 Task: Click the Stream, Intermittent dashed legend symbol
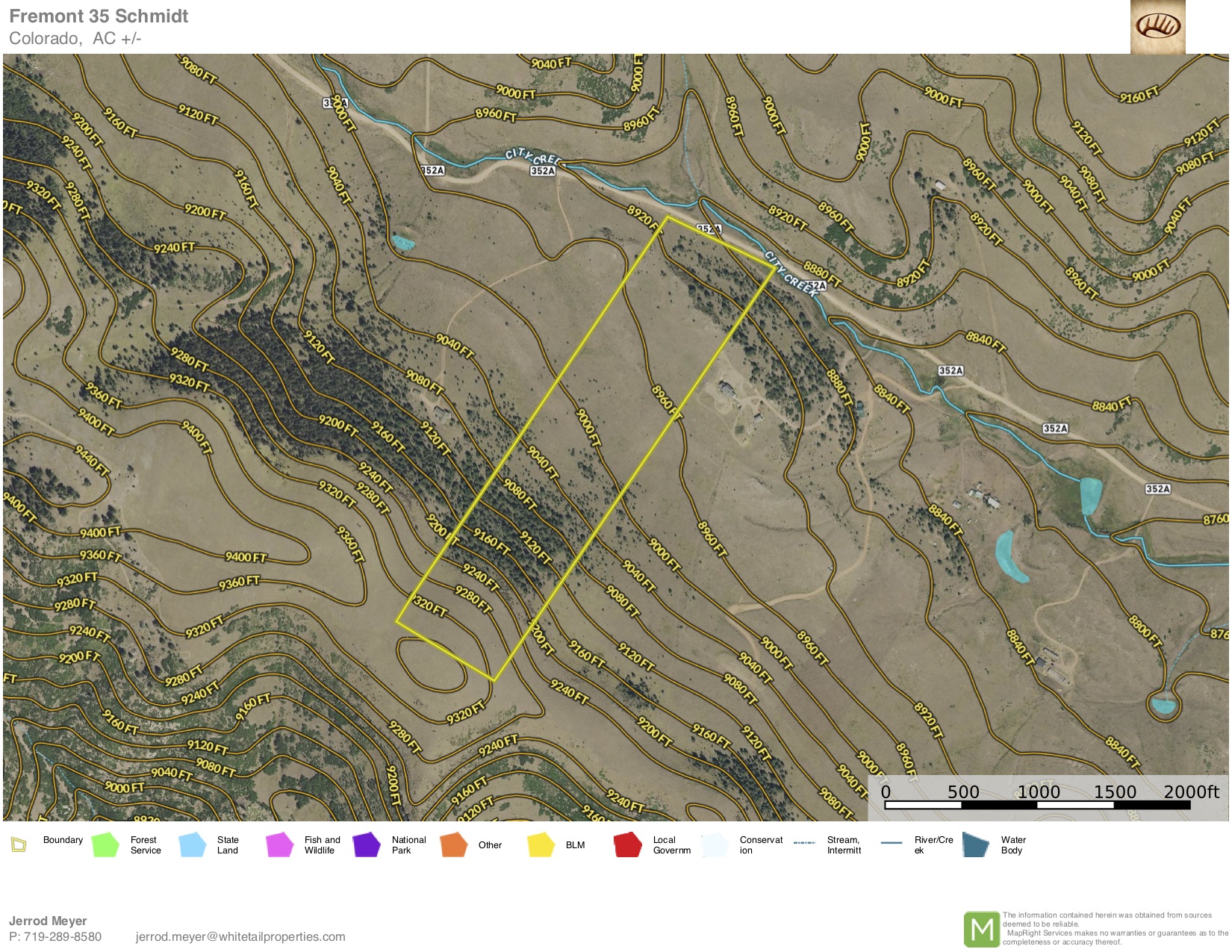click(x=804, y=843)
